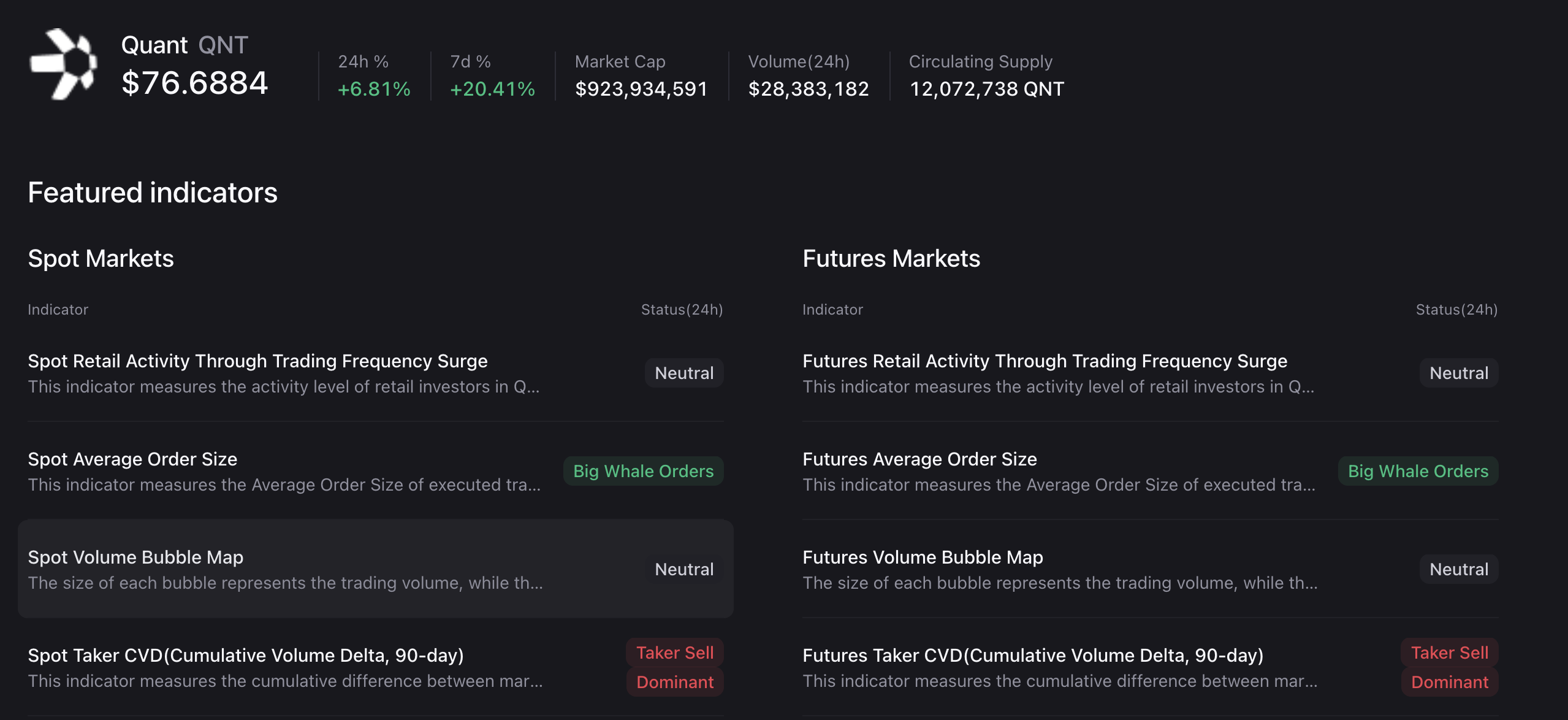Click Big Whale Orders badge in Futures Markets

1418,471
